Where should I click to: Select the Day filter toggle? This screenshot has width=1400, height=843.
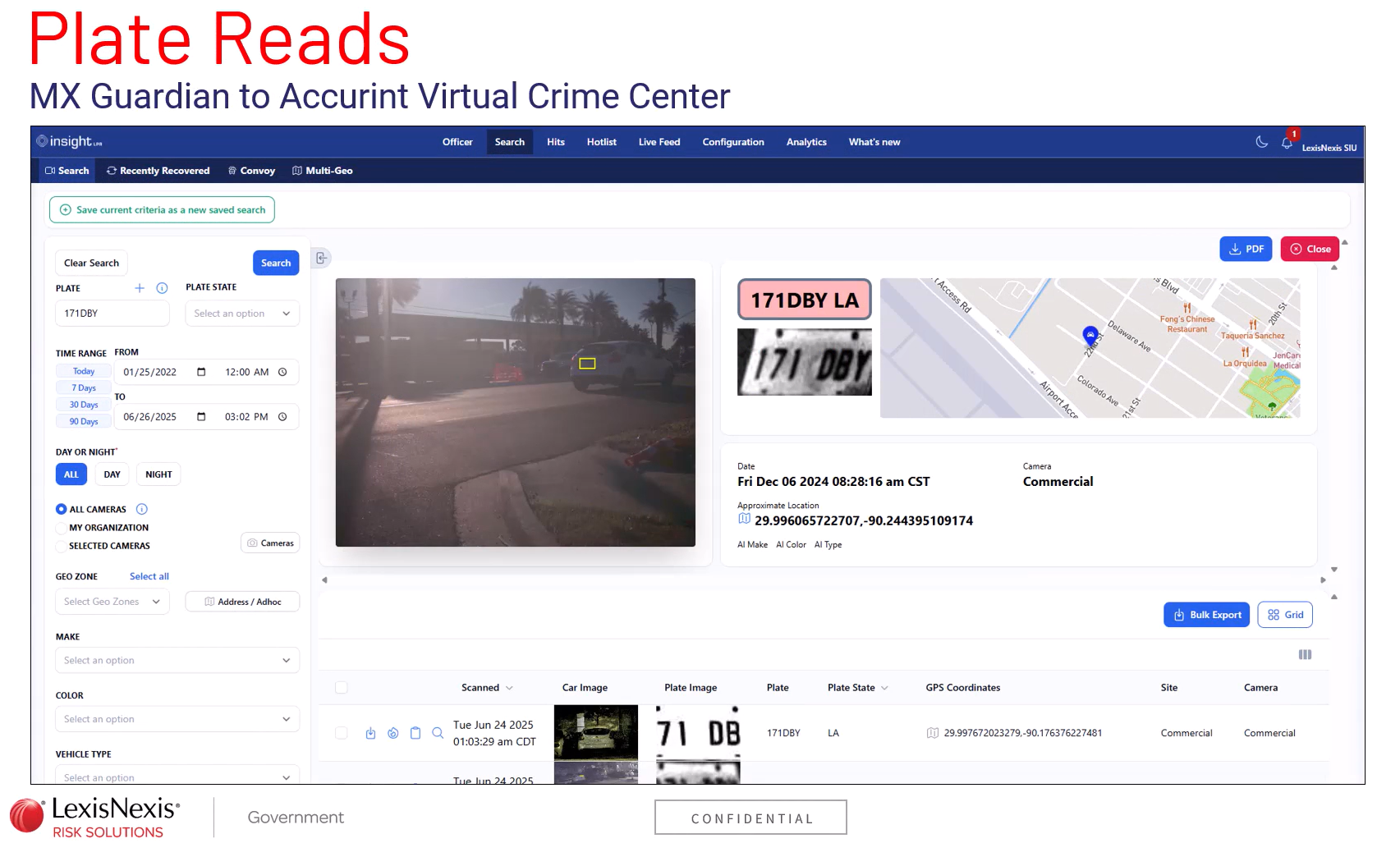112,474
